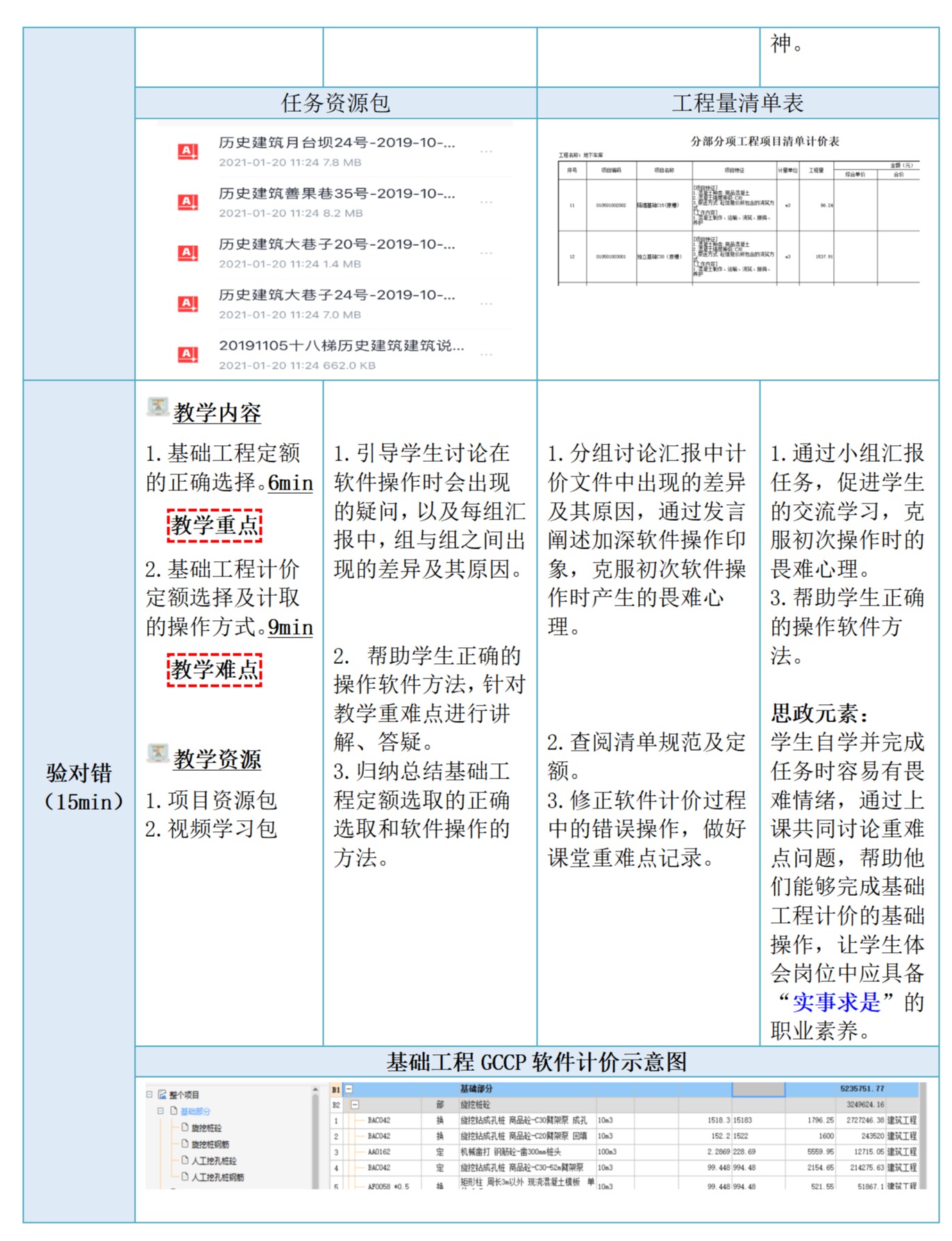This screenshot has width=952, height=1241.
Task: Open file 历史建筑月台坝24号-2019-10-...
Action: pyautogui.click(x=337, y=142)
